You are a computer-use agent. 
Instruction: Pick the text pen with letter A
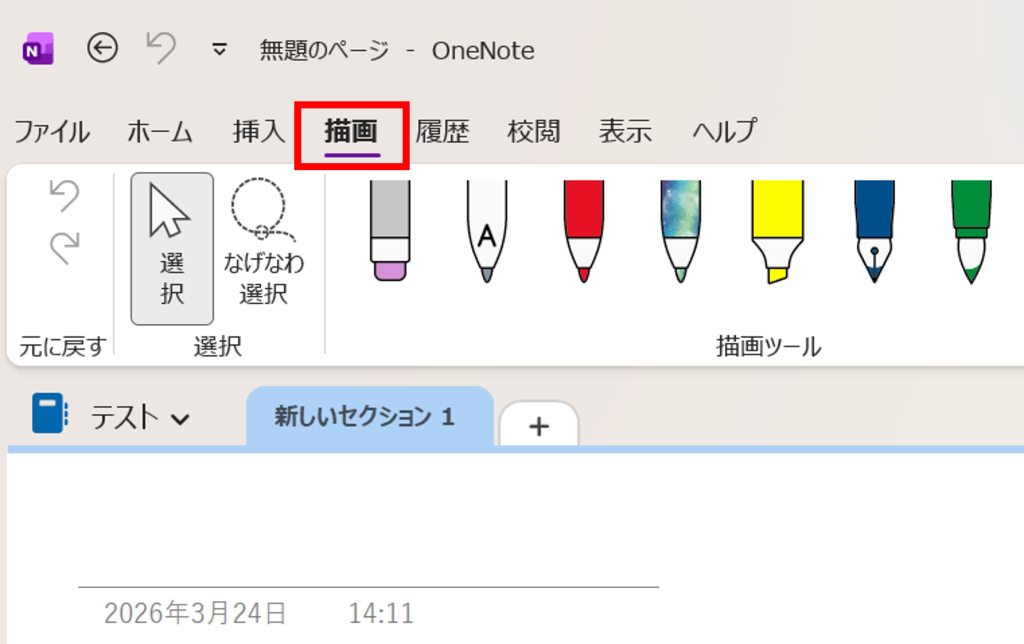pyautogui.click(x=486, y=231)
